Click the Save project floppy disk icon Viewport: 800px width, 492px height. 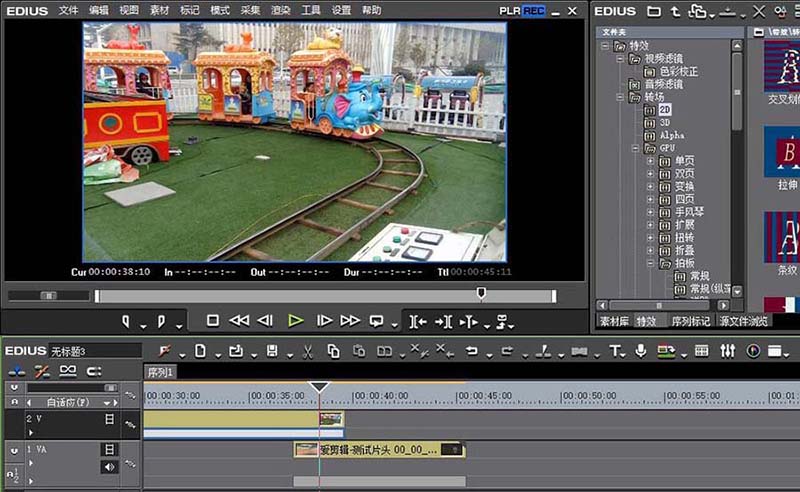272,351
